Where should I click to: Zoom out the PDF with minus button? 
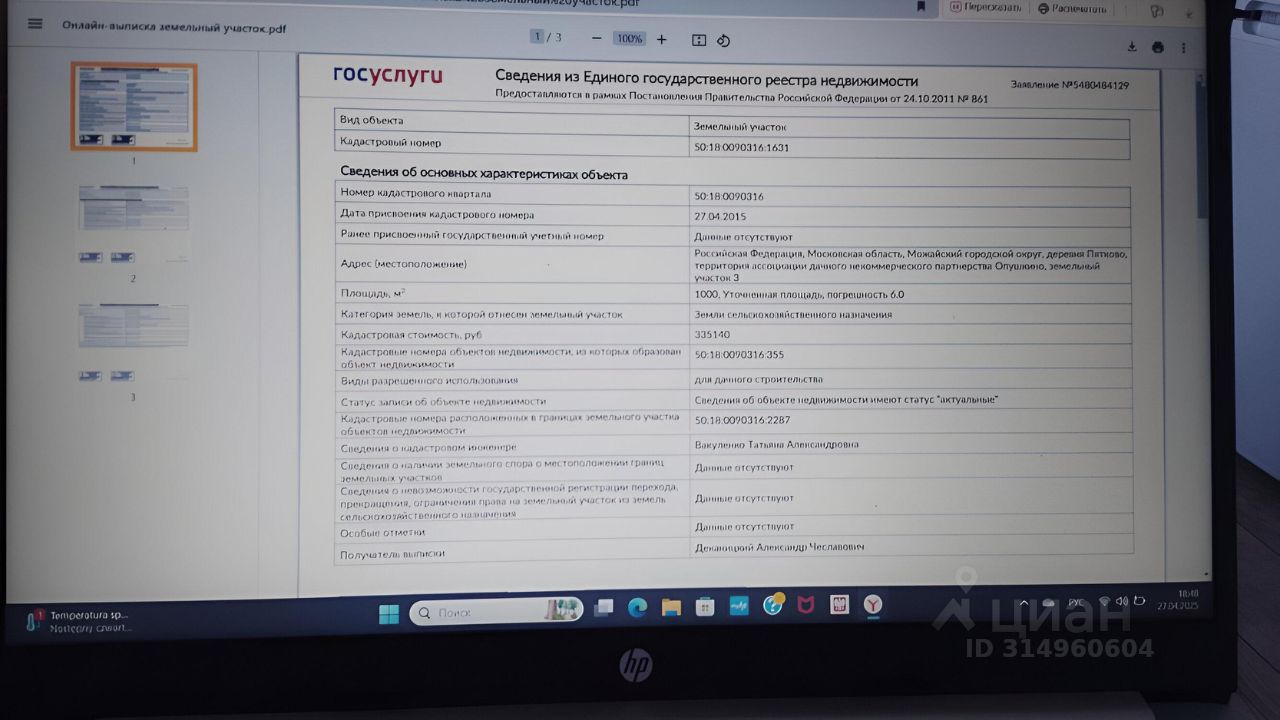coord(597,39)
